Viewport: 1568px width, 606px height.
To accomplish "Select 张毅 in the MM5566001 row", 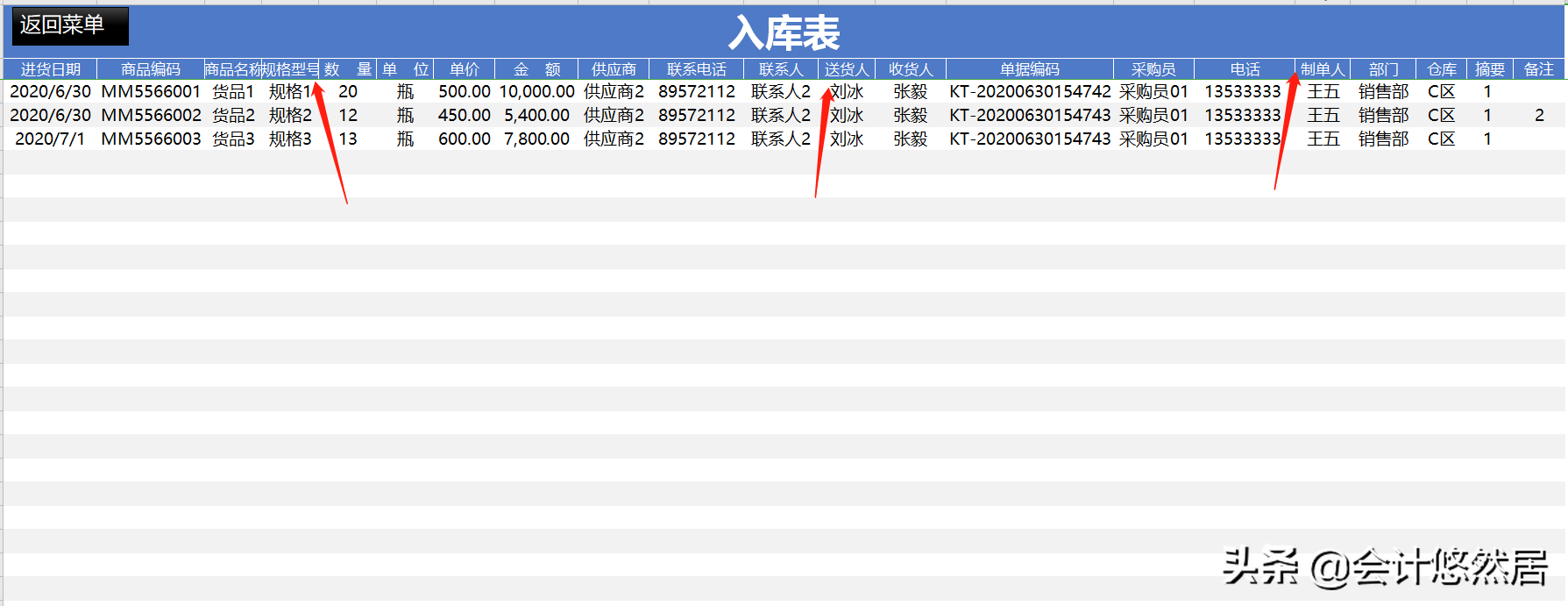I will coord(911,91).
